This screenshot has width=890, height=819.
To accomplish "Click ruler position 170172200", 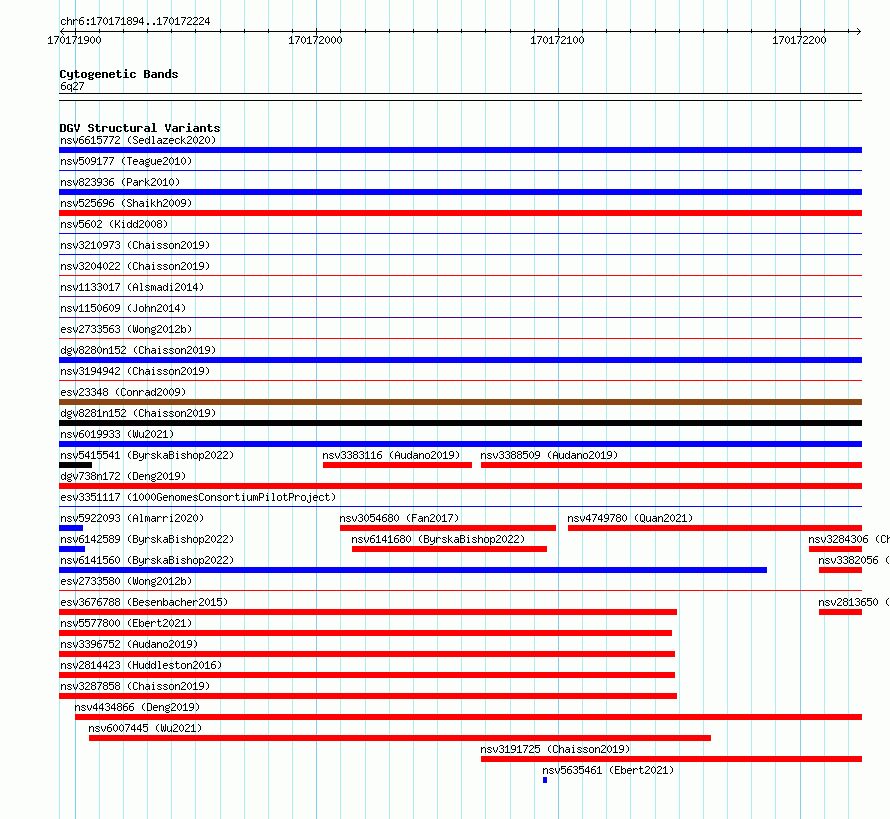I will point(799,40).
